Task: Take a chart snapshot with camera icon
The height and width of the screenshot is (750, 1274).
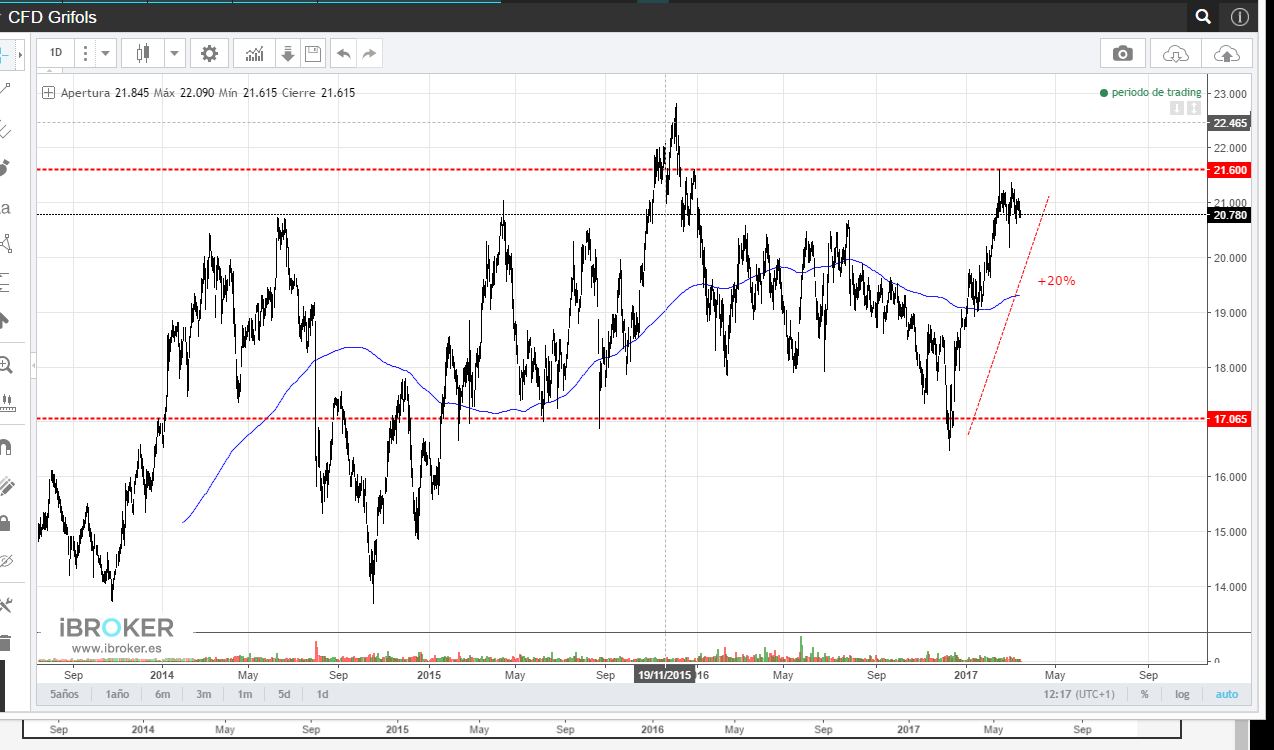Action: 1123,53
